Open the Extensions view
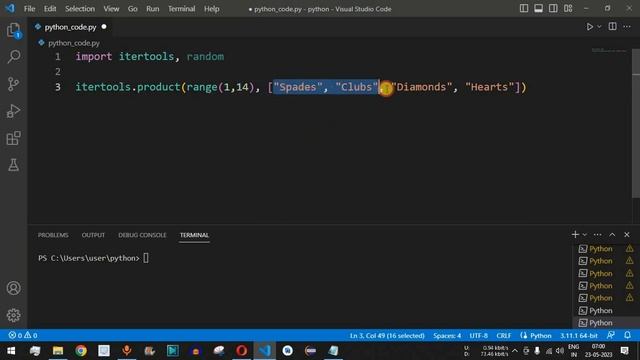 point(13,138)
